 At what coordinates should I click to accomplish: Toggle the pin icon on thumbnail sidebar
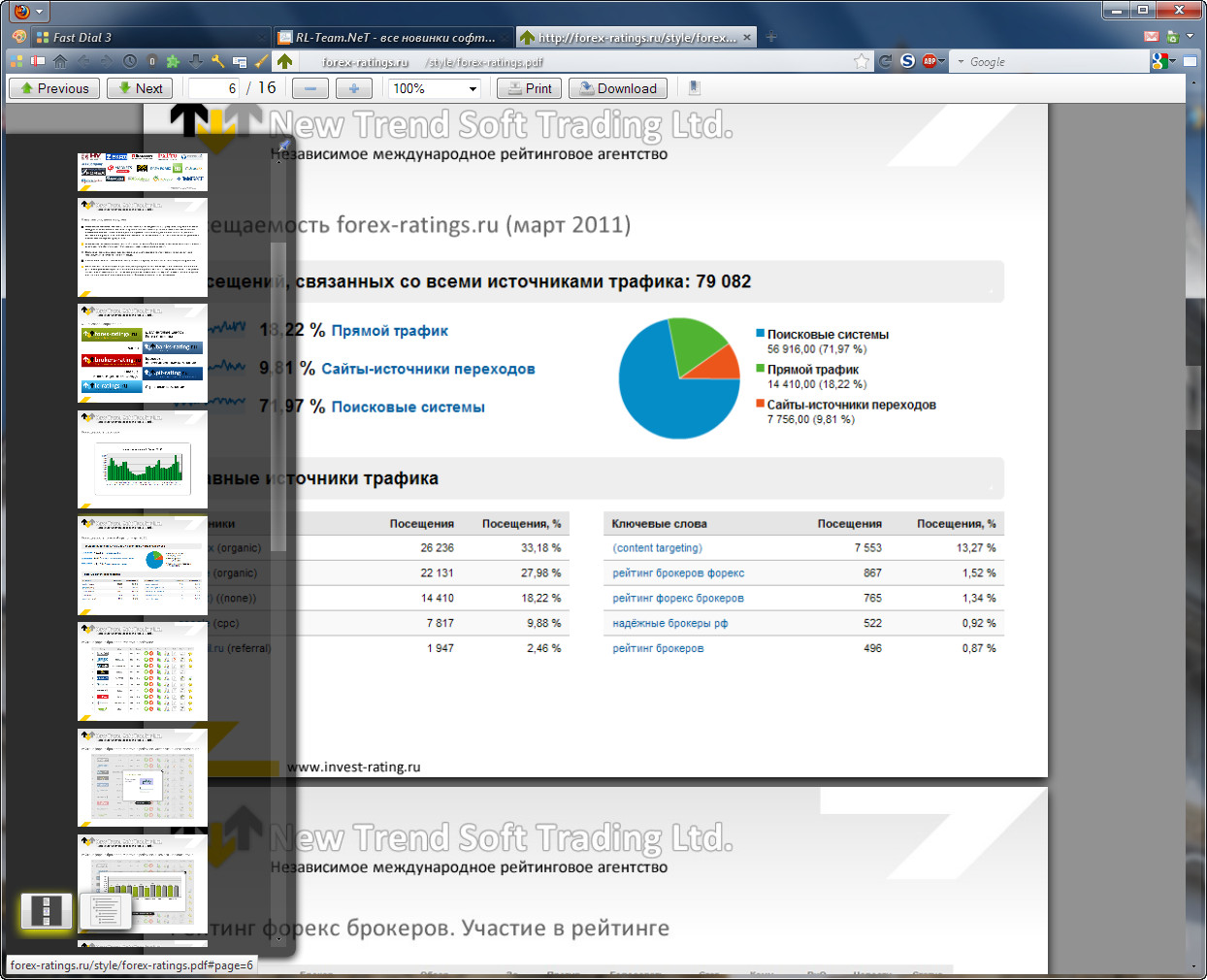[283, 146]
